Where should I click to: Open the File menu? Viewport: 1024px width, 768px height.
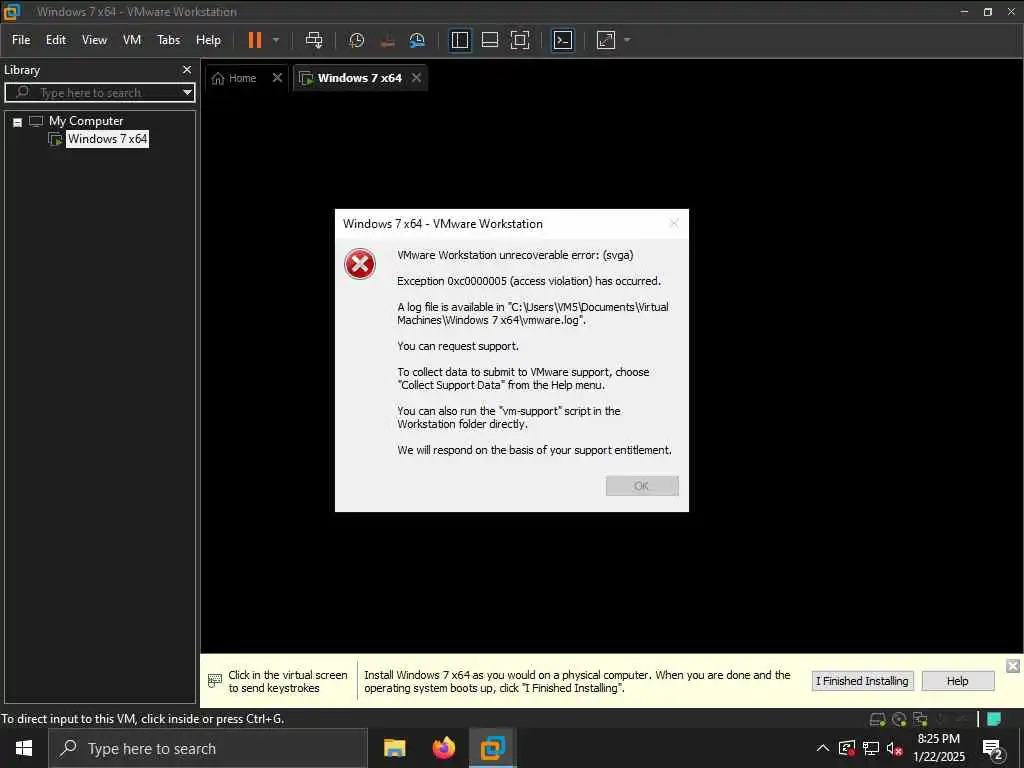click(x=21, y=40)
